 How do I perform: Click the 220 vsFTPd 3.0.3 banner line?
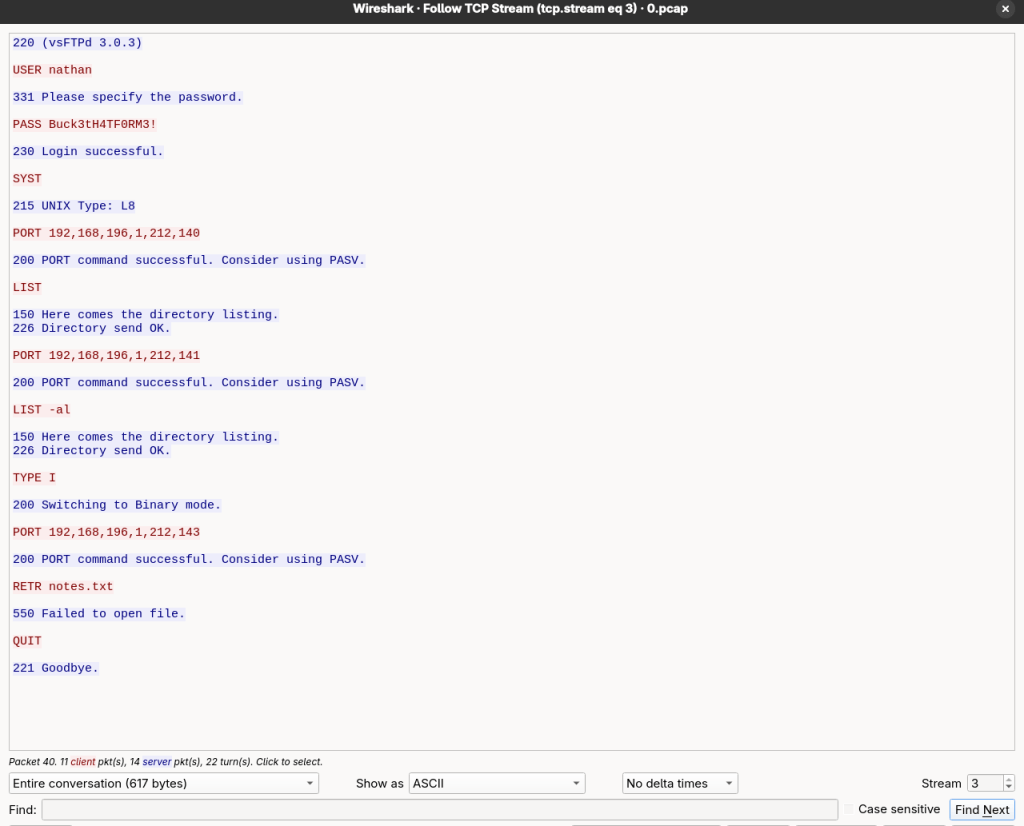point(77,43)
